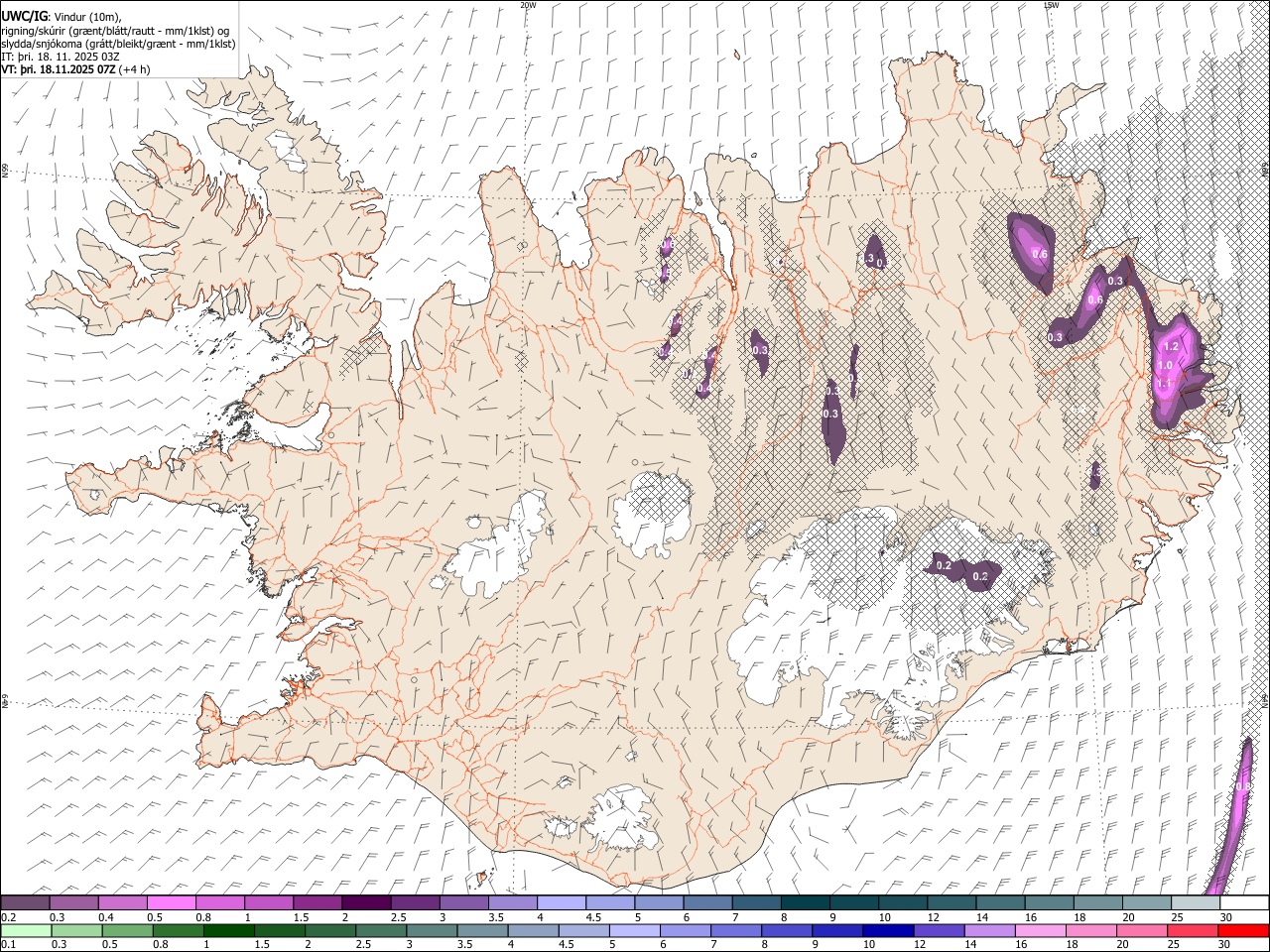Pick the lavender 4 swatch in upper legend

pyautogui.click(x=562, y=903)
